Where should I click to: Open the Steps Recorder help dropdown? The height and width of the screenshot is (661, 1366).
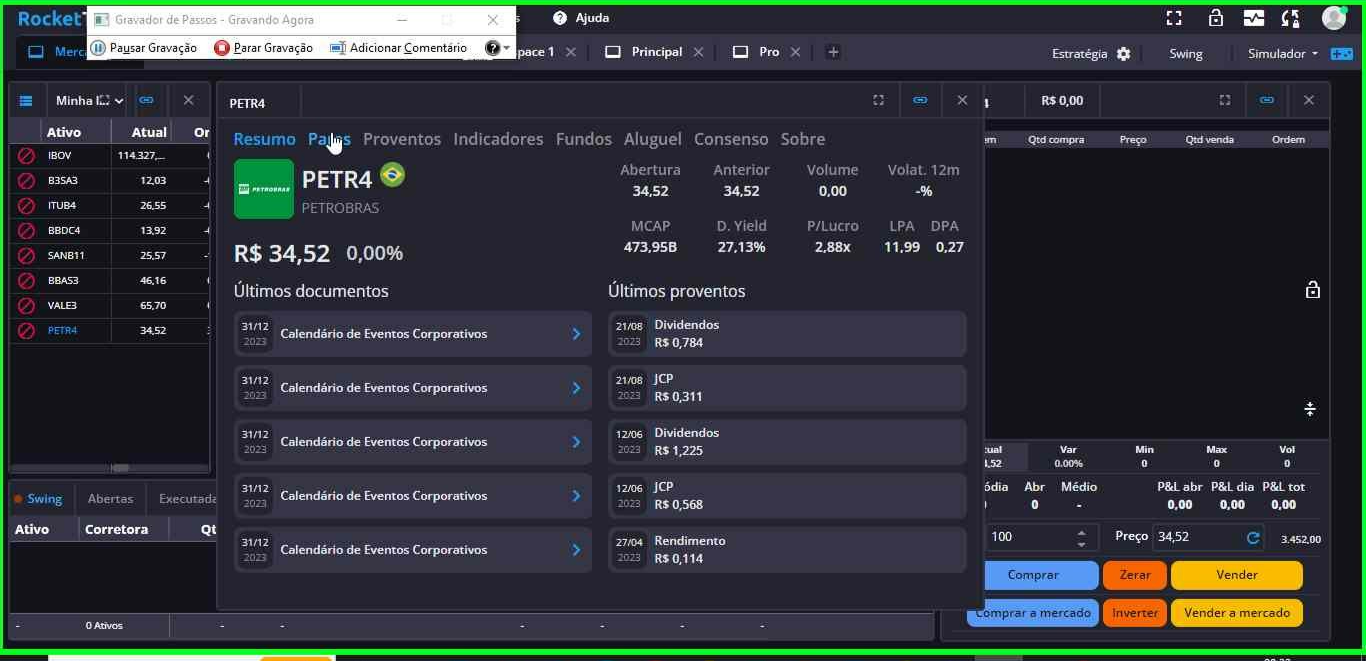pyautogui.click(x=498, y=48)
